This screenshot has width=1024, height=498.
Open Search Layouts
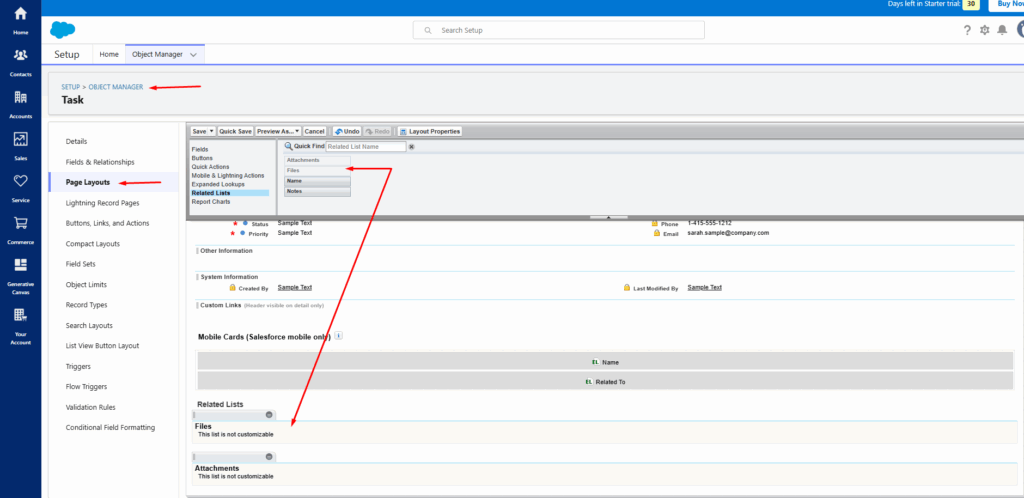coord(89,325)
